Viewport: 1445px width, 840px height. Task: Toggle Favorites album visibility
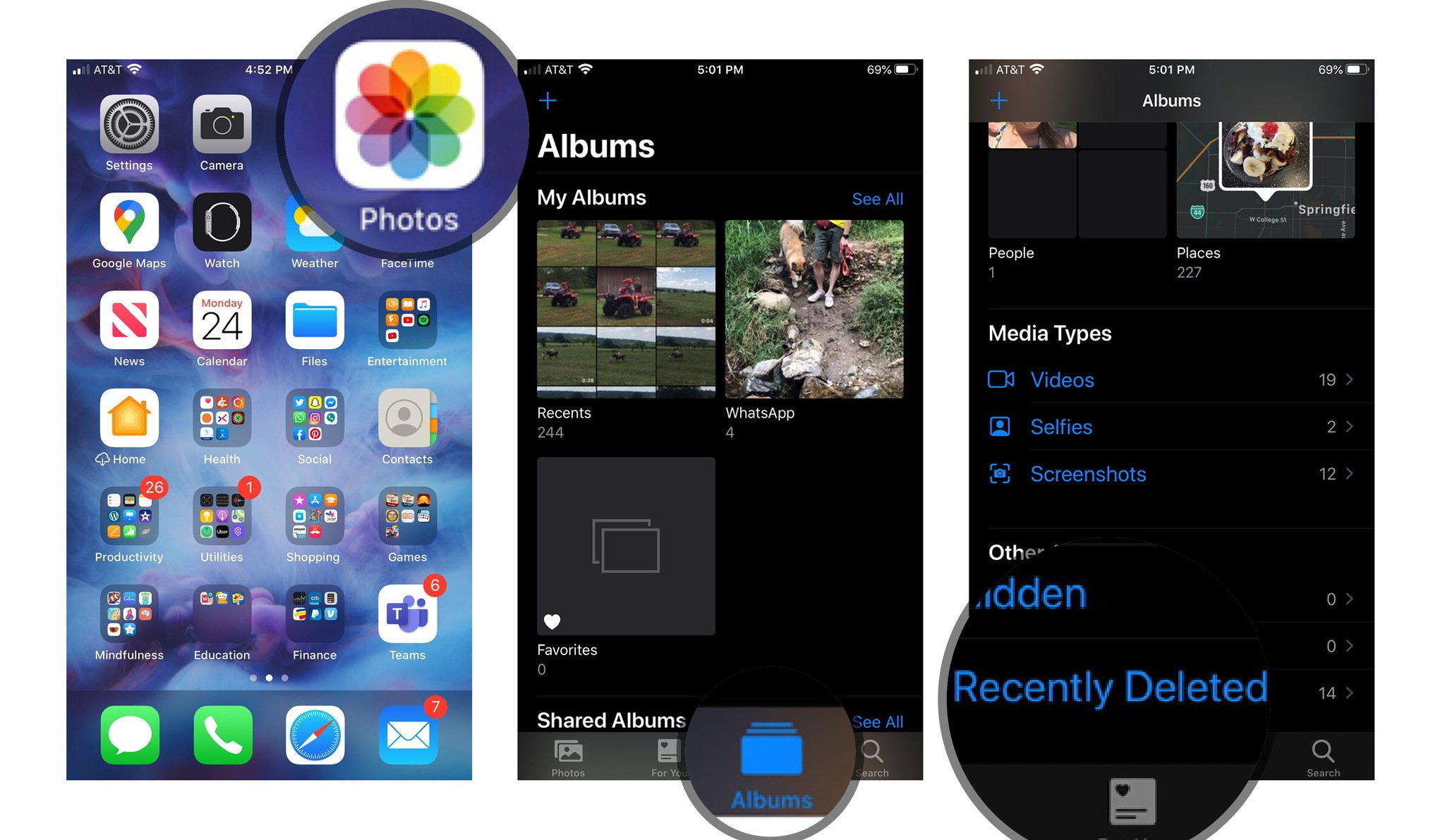[554, 619]
